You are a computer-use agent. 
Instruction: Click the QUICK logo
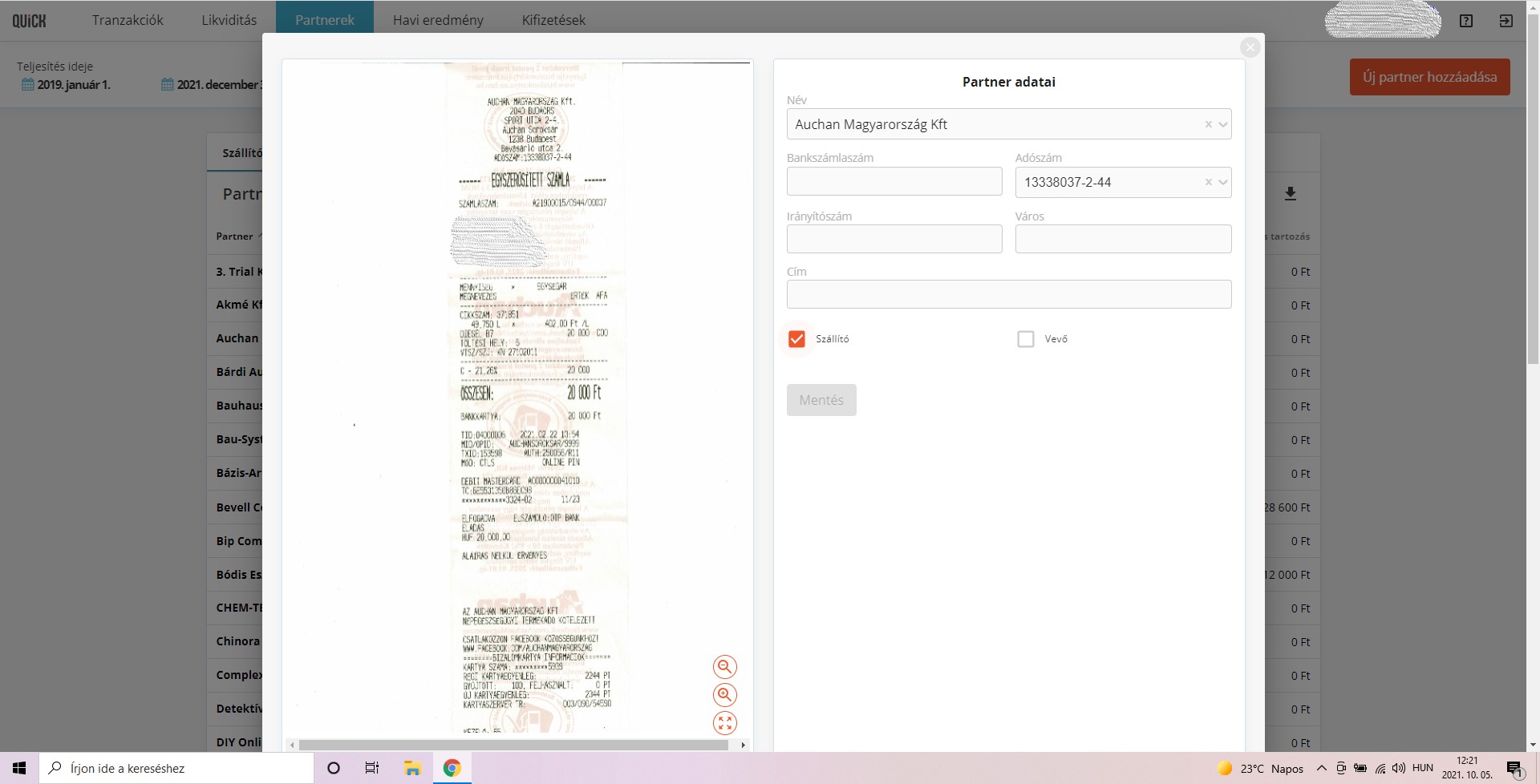point(29,21)
